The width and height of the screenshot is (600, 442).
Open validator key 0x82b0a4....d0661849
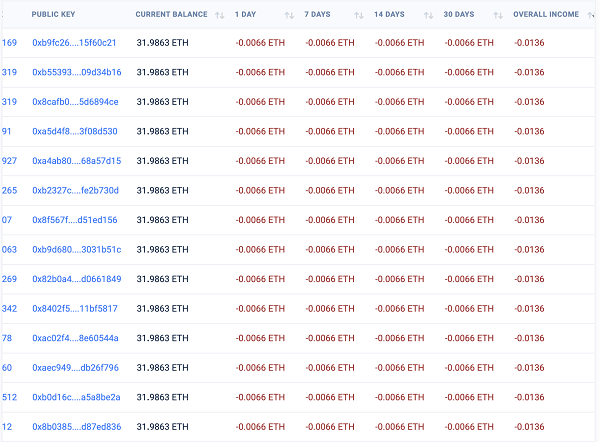pyautogui.click(x=76, y=279)
